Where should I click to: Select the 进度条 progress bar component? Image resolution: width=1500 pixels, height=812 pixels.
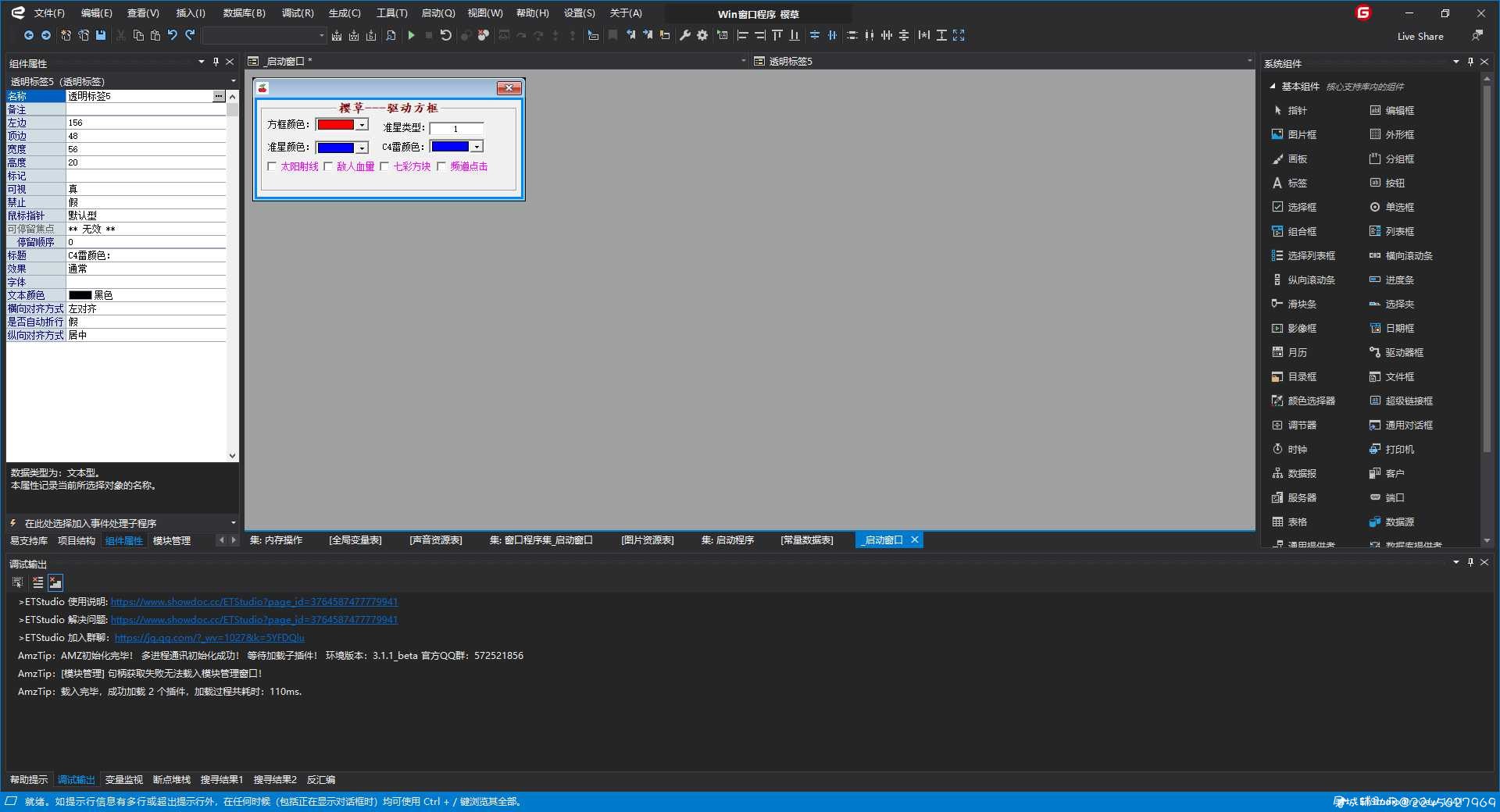[x=1392, y=280]
